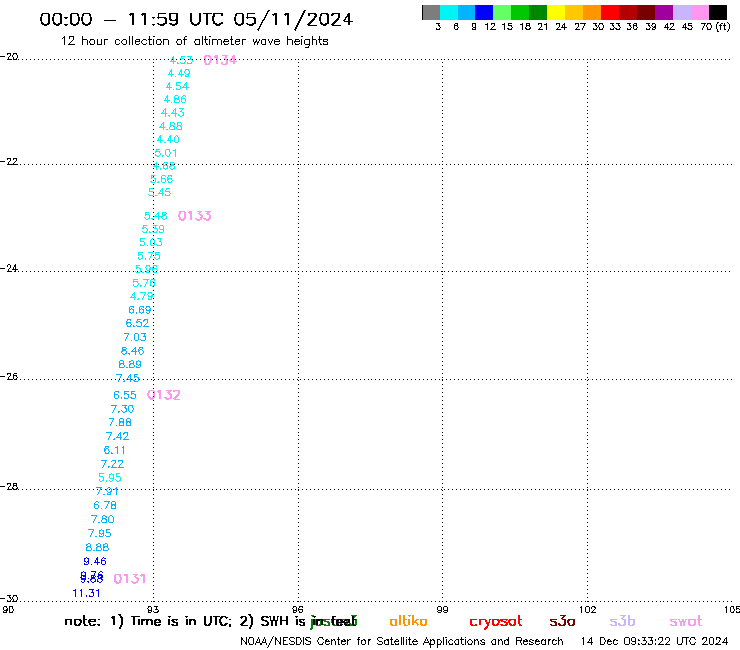Click the gray swatch in the color legend

click(x=431, y=12)
